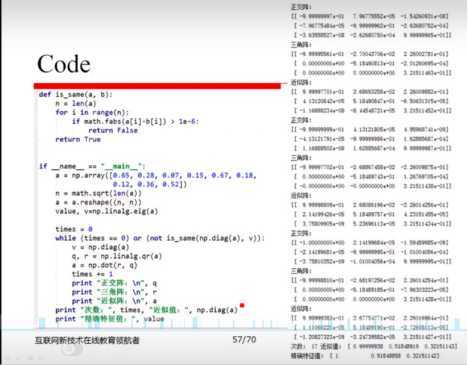Viewport: 468px width, 365px height.
Task: Click the "q, r = np.linalg.qr(a)" line
Action: click(x=117, y=256)
